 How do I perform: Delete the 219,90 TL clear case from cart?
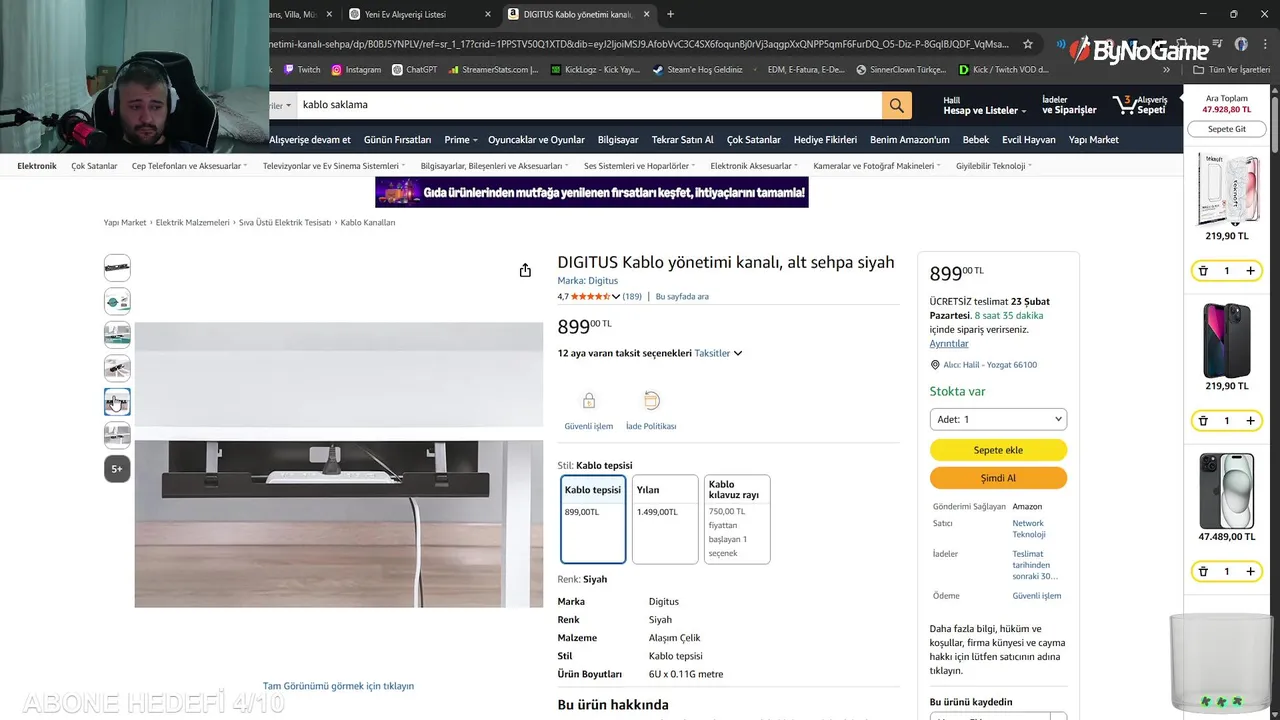1204,271
